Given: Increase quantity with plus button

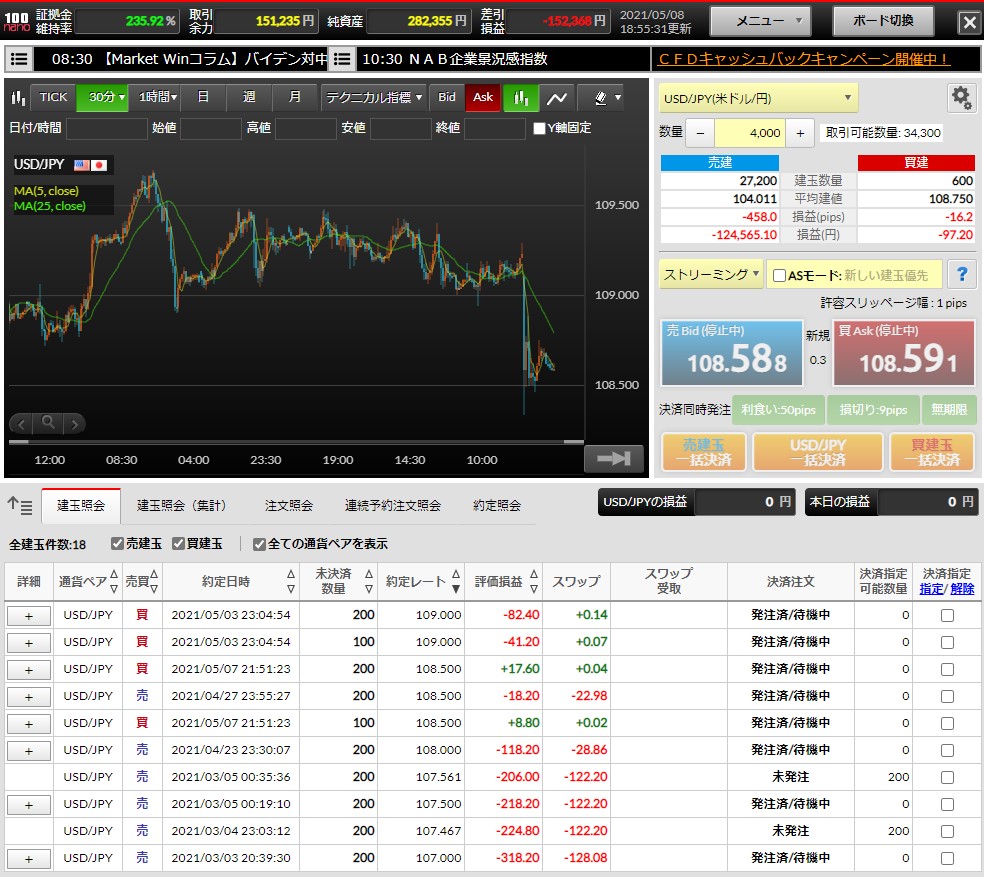Looking at the screenshot, I should (x=800, y=133).
